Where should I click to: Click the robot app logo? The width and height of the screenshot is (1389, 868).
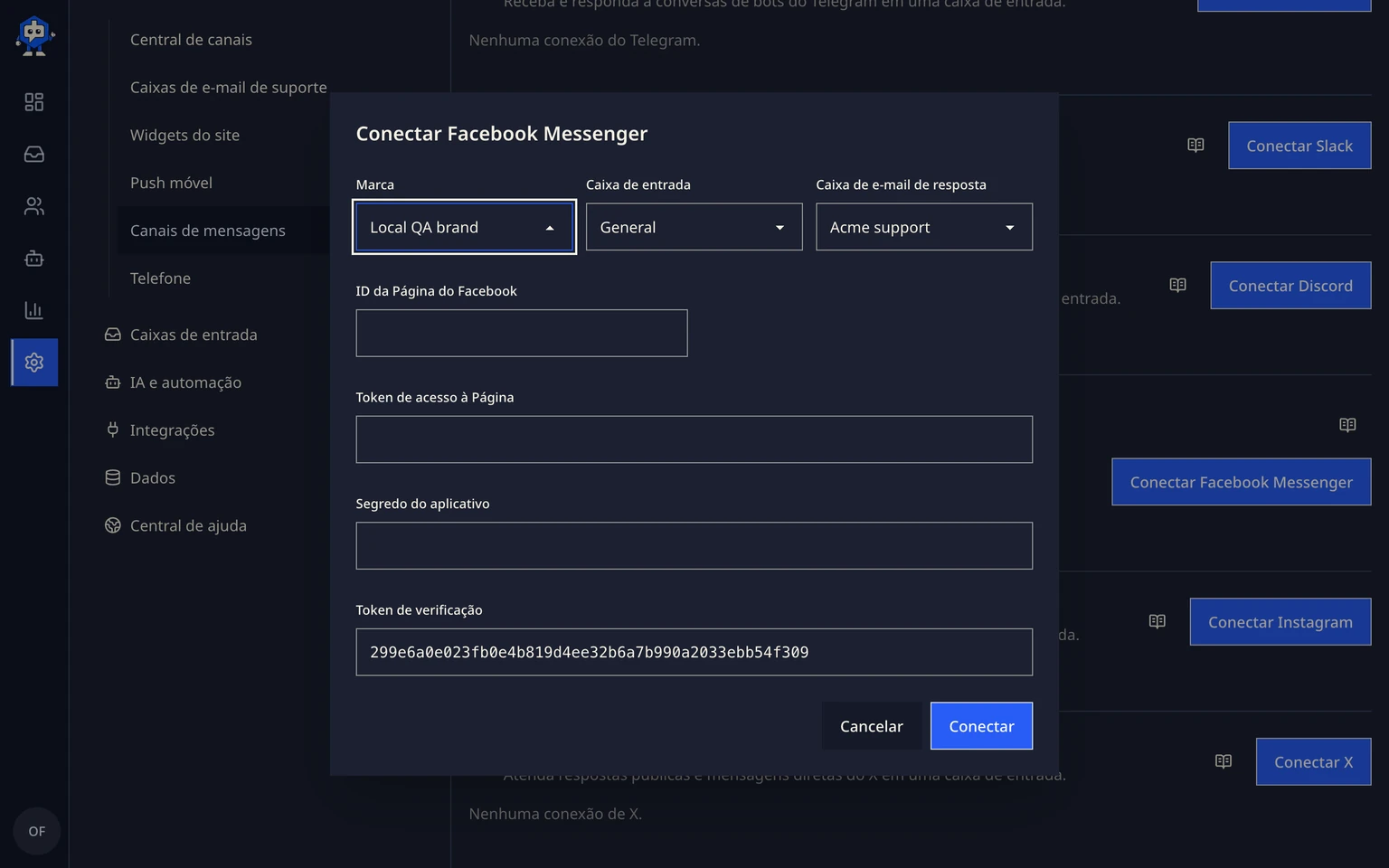tap(34, 36)
